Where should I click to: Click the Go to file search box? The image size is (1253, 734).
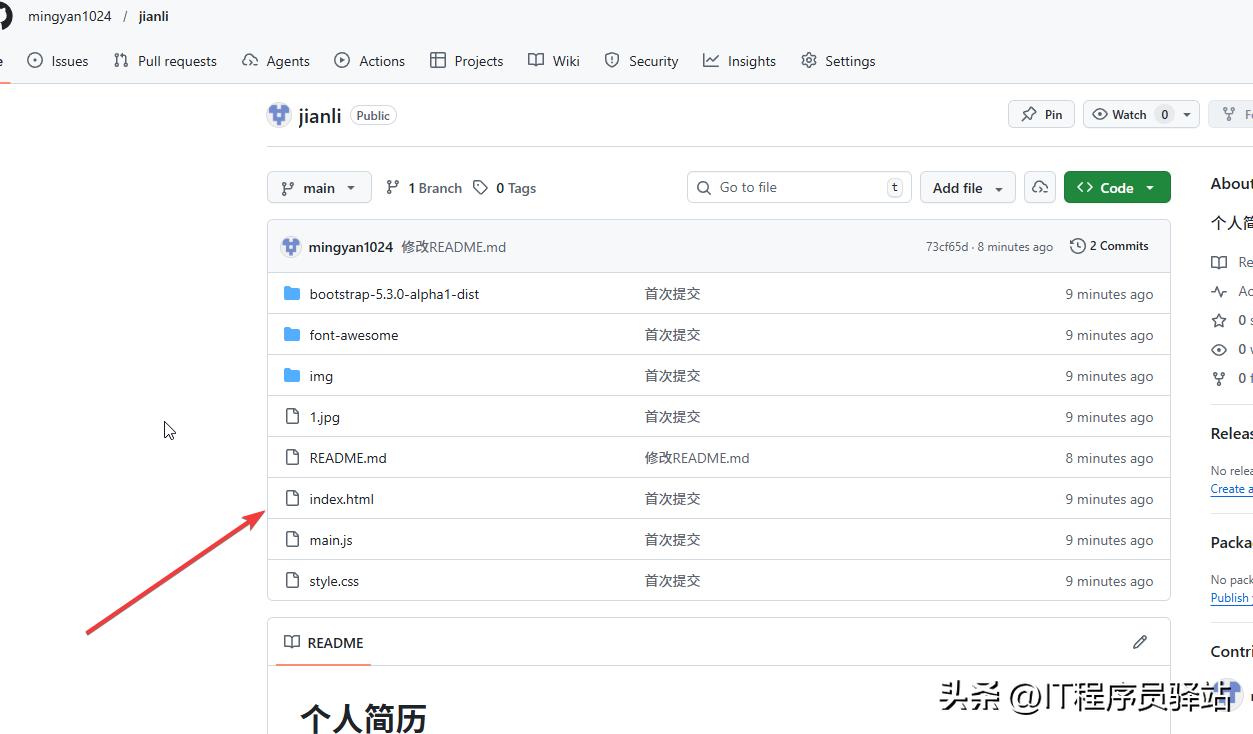pyautogui.click(x=798, y=187)
